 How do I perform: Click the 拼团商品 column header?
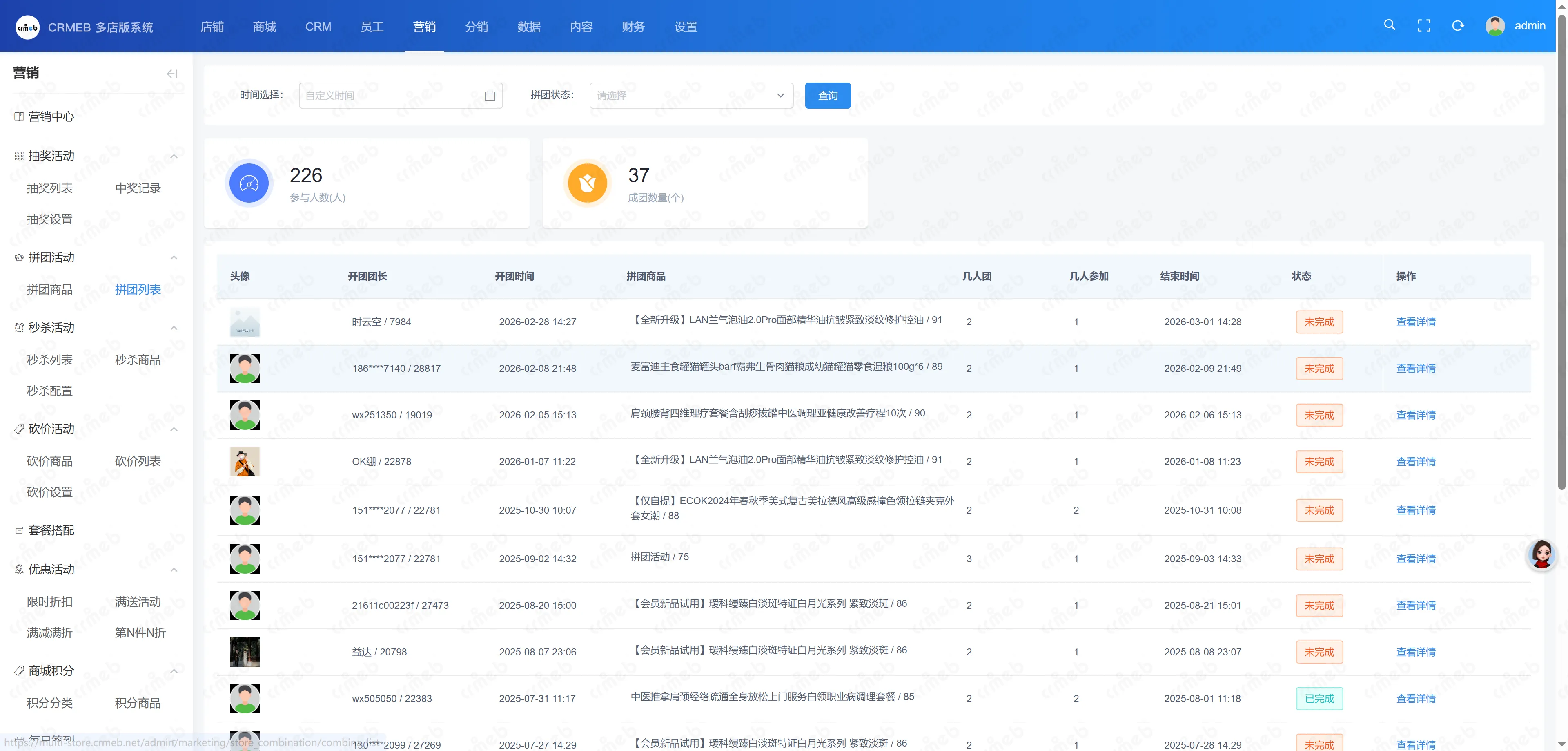click(x=646, y=277)
